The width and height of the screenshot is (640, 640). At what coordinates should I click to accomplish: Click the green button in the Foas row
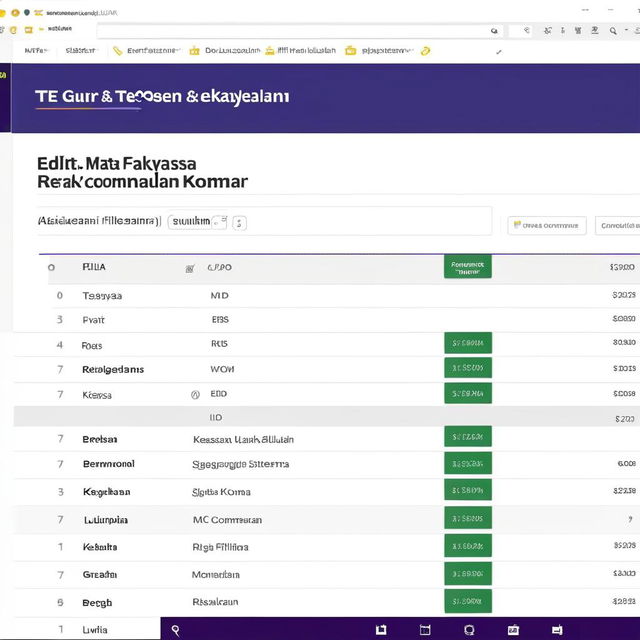[468, 343]
